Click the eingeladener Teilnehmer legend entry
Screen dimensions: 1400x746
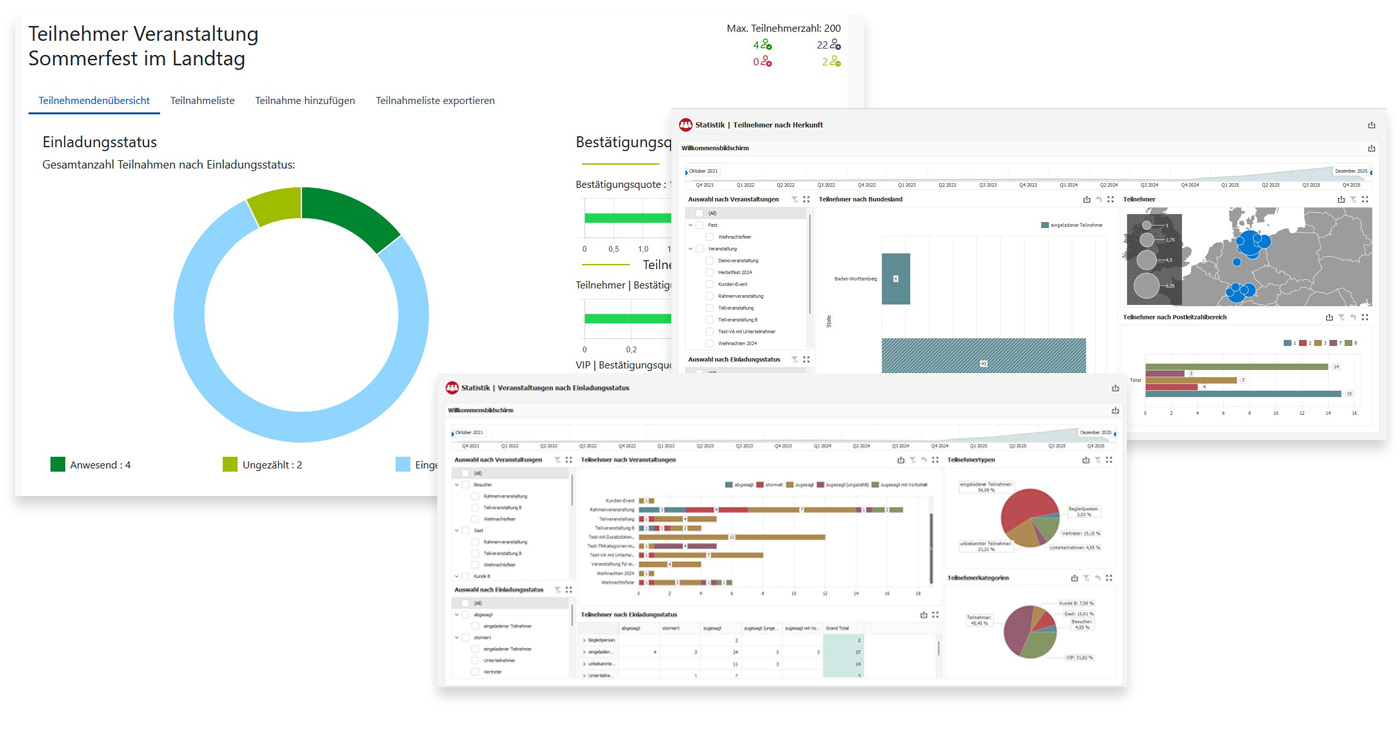pos(1071,225)
